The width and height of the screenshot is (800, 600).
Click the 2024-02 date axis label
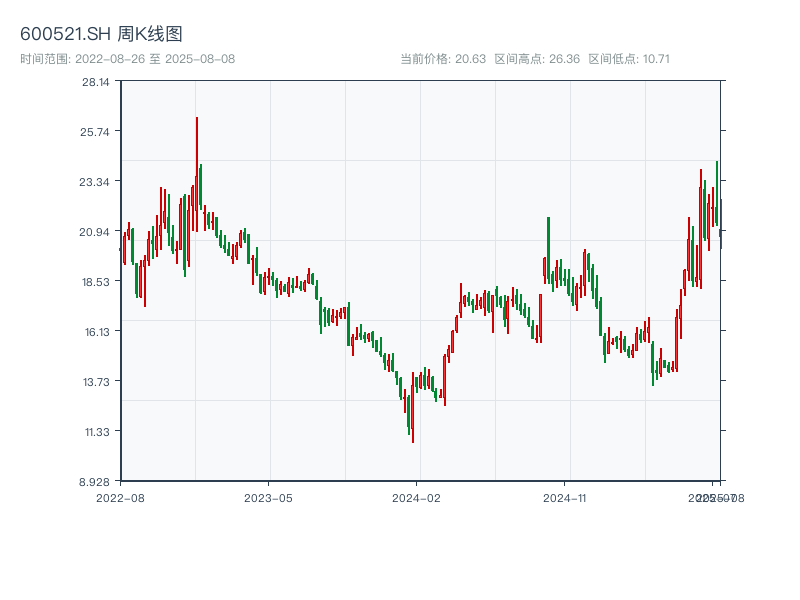[416, 497]
